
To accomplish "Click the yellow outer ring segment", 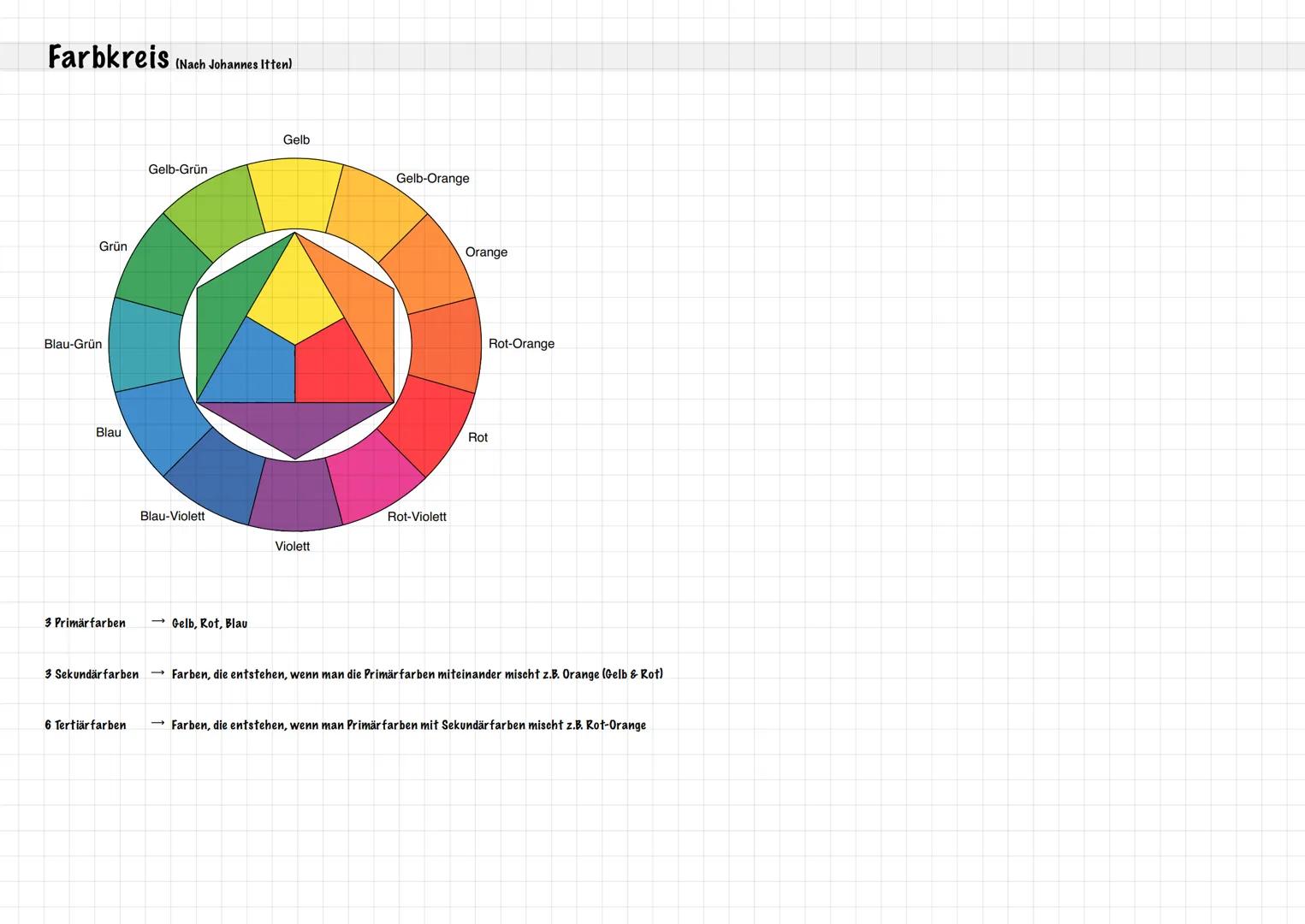I will (295, 193).
